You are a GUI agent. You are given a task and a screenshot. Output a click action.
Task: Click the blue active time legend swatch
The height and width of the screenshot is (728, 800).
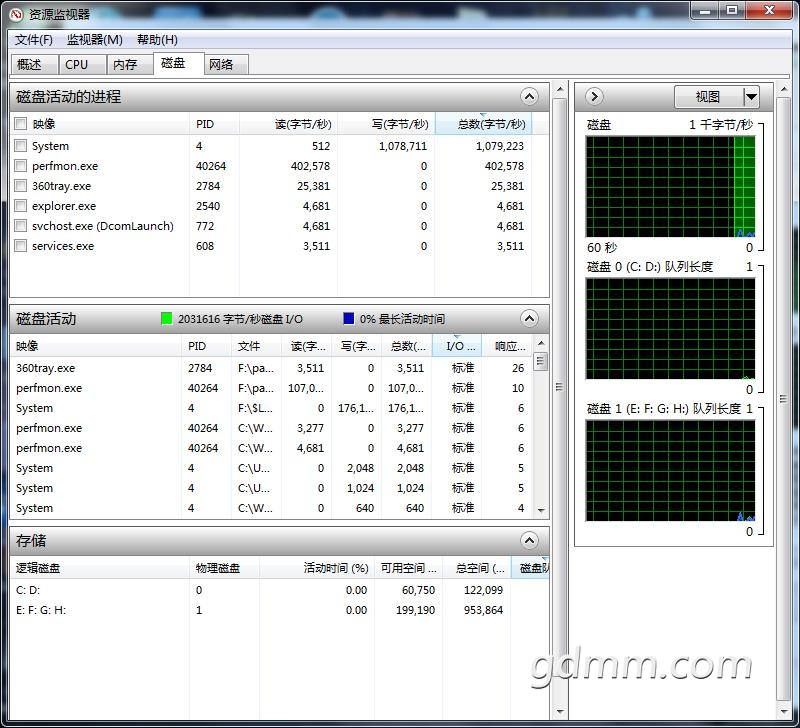[349, 319]
